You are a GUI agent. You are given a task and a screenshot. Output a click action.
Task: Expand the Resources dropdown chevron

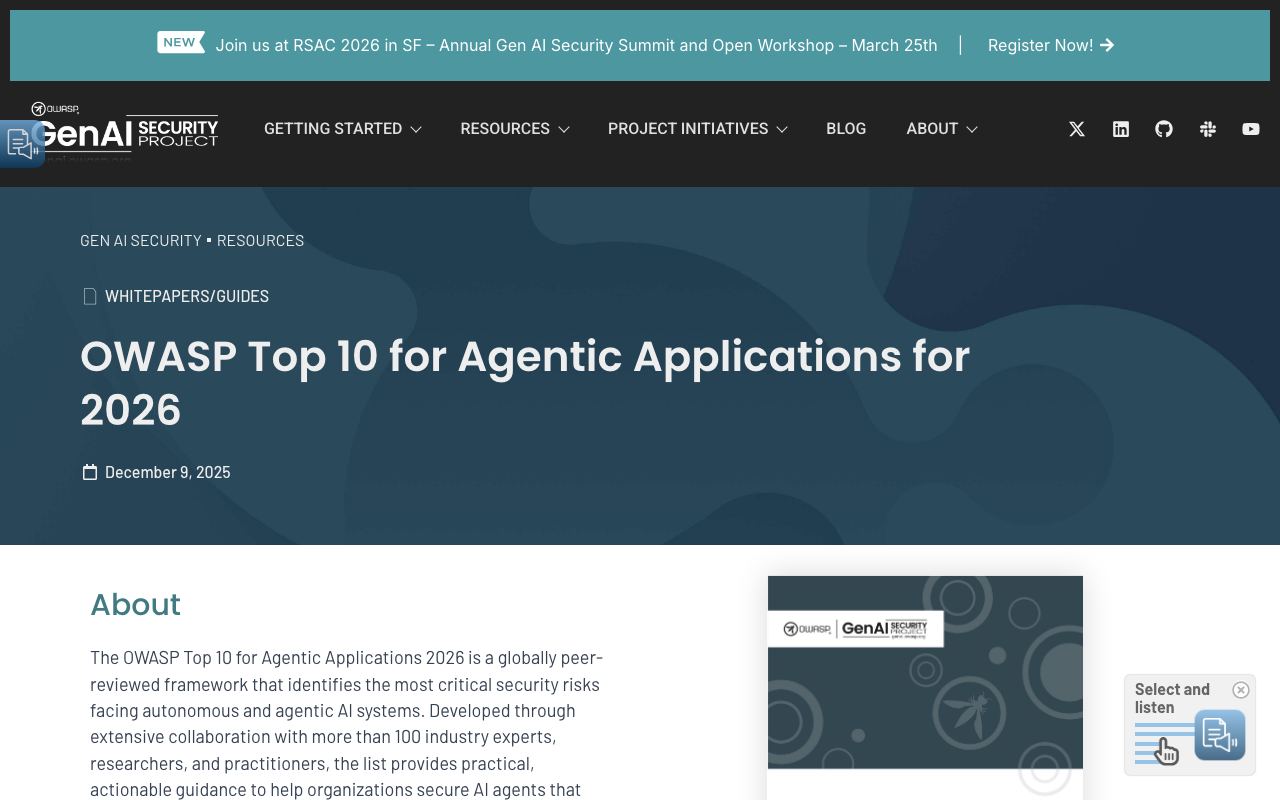[564, 129]
